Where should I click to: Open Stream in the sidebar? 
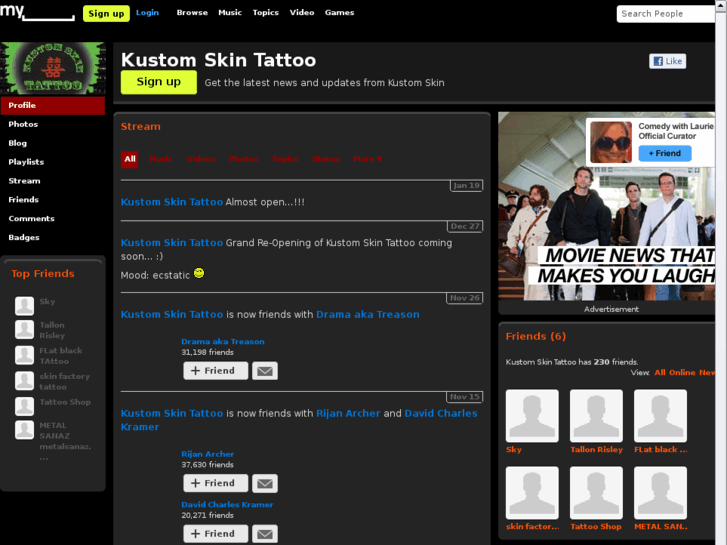(x=24, y=181)
